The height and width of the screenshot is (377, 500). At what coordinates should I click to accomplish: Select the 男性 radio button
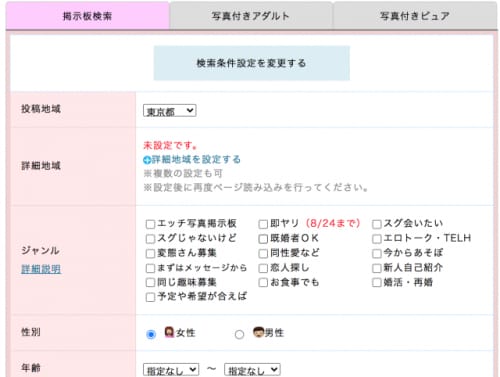click(x=239, y=334)
